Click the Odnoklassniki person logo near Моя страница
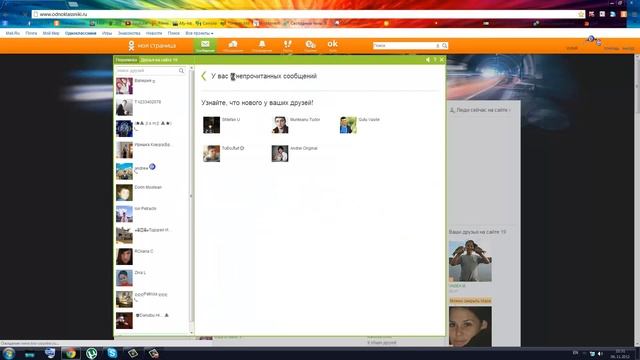This screenshot has height=360, width=640. click(x=131, y=46)
